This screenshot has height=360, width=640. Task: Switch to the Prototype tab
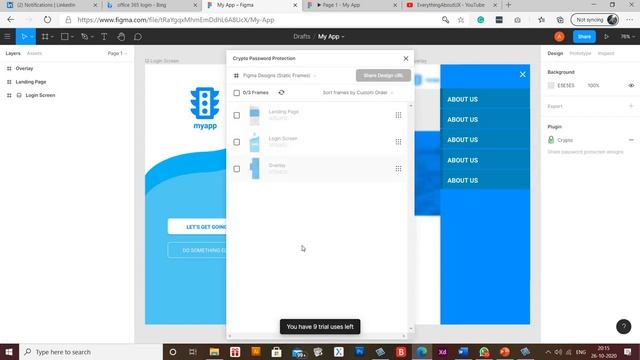point(580,53)
